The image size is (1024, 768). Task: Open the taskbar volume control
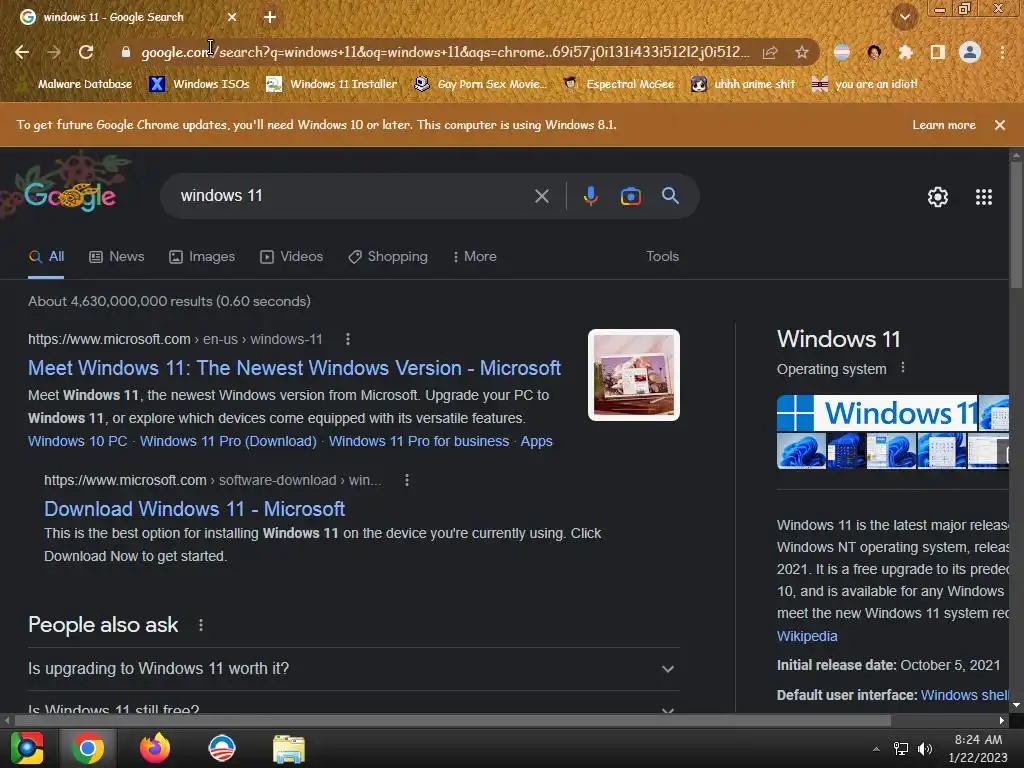(x=925, y=749)
